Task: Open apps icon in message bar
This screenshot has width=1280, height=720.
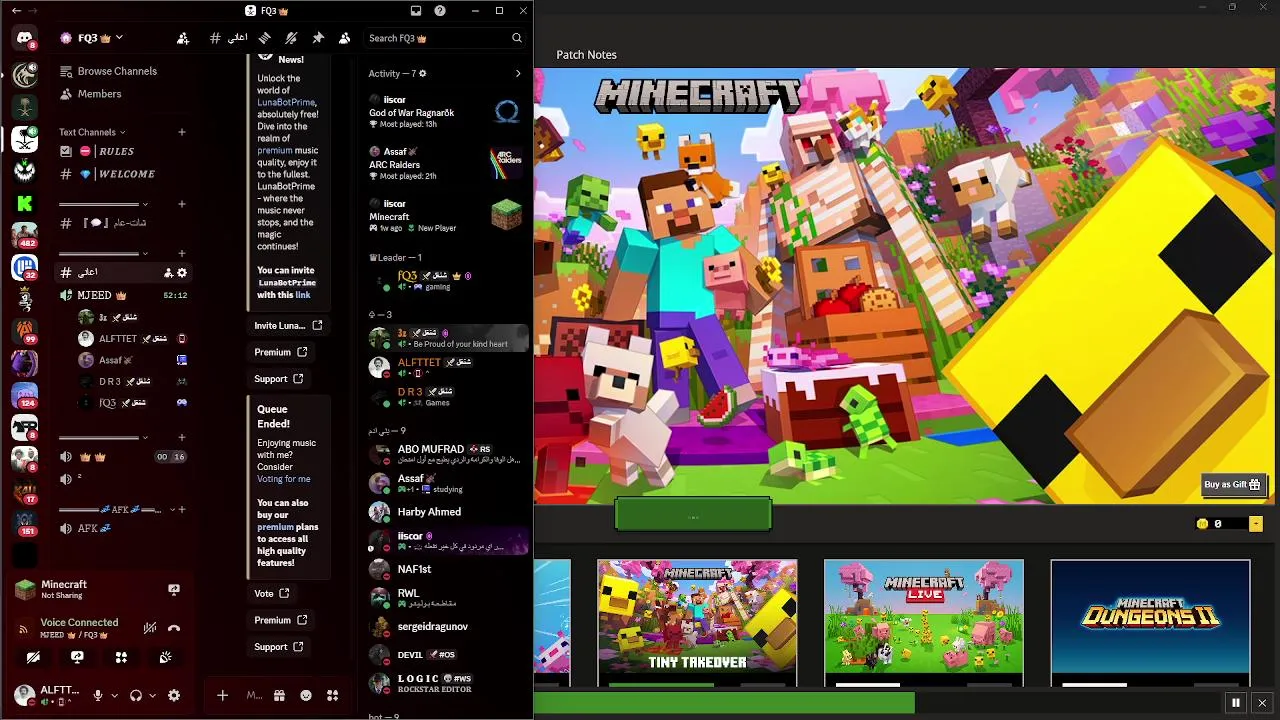Action: 332,695
